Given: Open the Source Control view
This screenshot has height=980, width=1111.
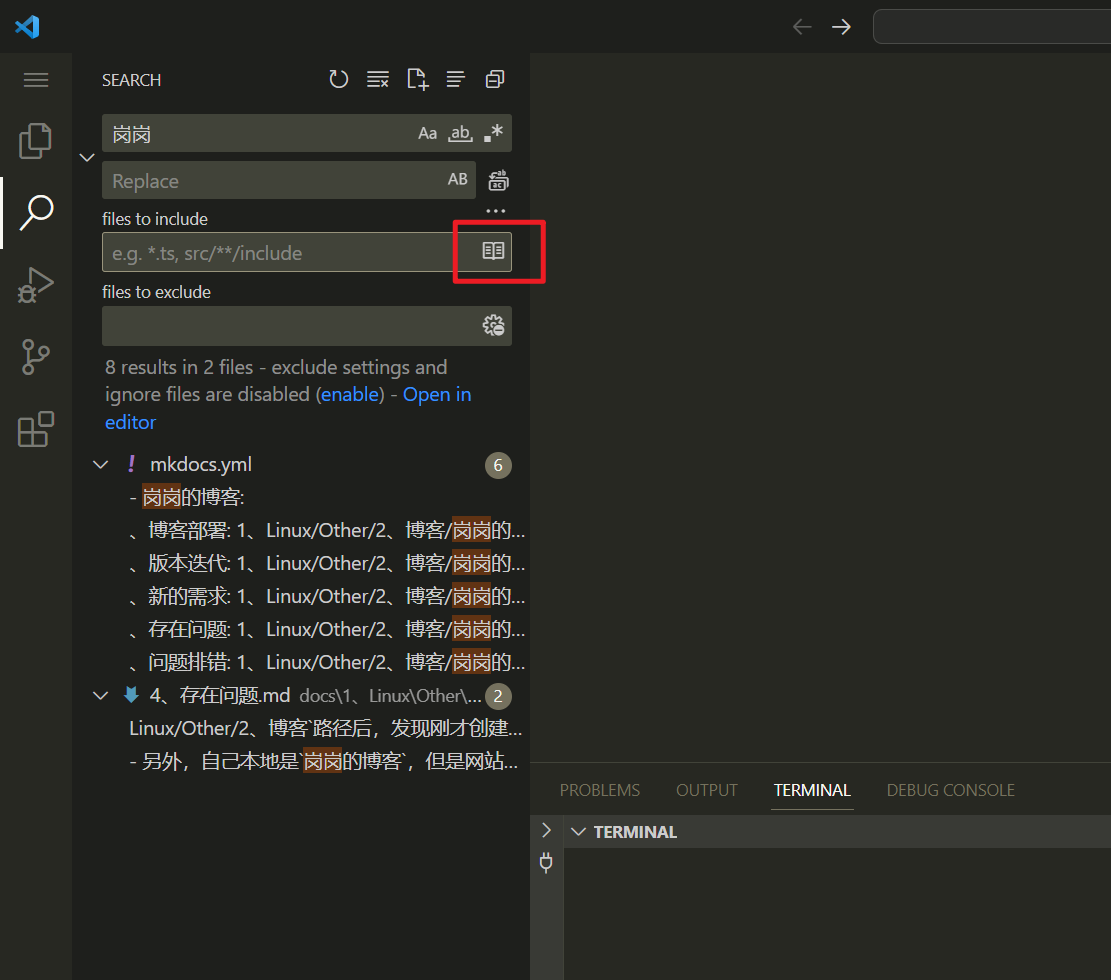Looking at the screenshot, I should 35,356.
